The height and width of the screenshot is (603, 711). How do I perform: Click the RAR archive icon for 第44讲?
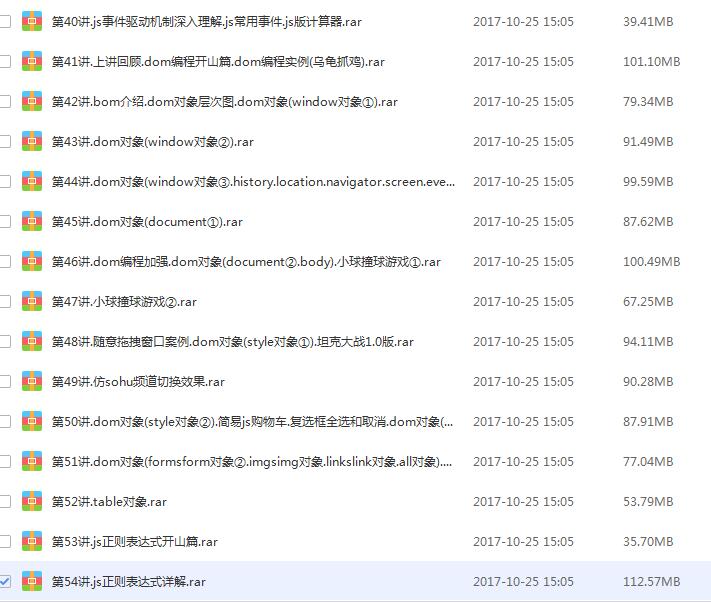pyautogui.click(x=32, y=181)
